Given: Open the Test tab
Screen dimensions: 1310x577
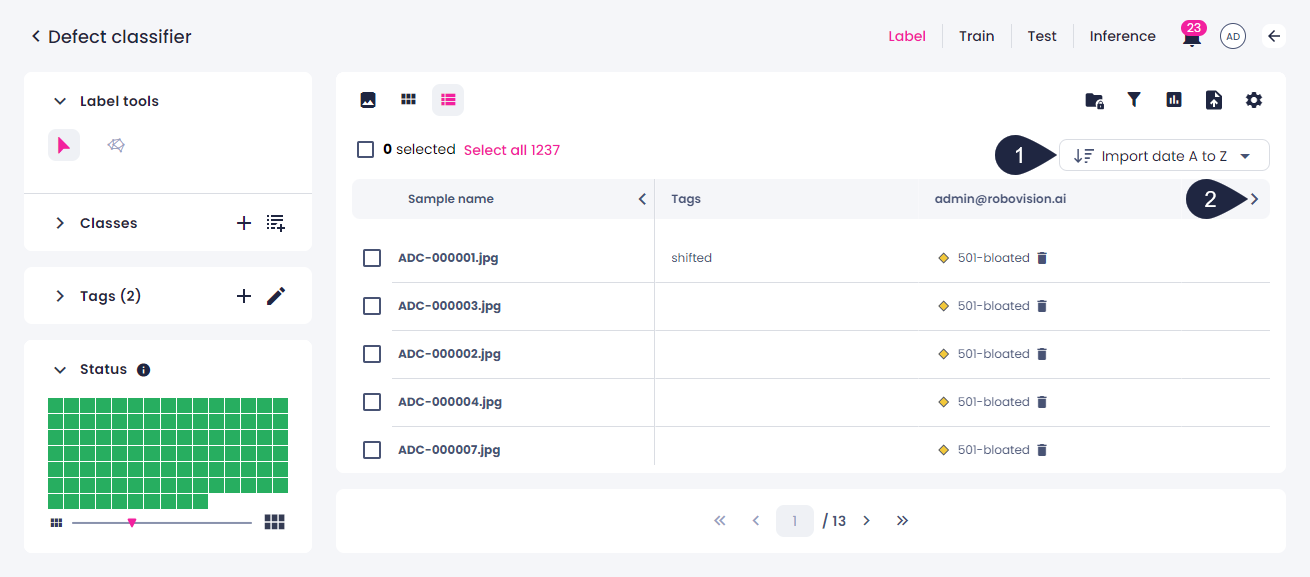Looking at the screenshot, I should [x=1042, y=36].
